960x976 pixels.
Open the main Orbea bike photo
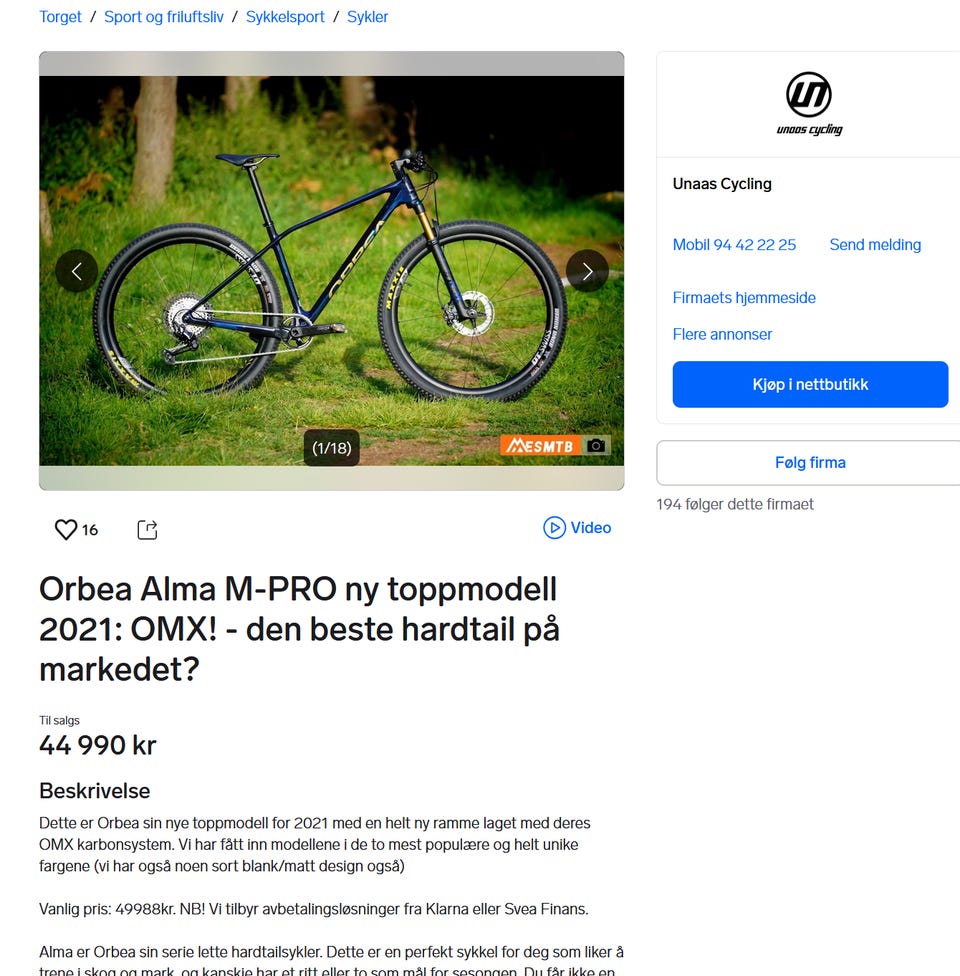331,271
